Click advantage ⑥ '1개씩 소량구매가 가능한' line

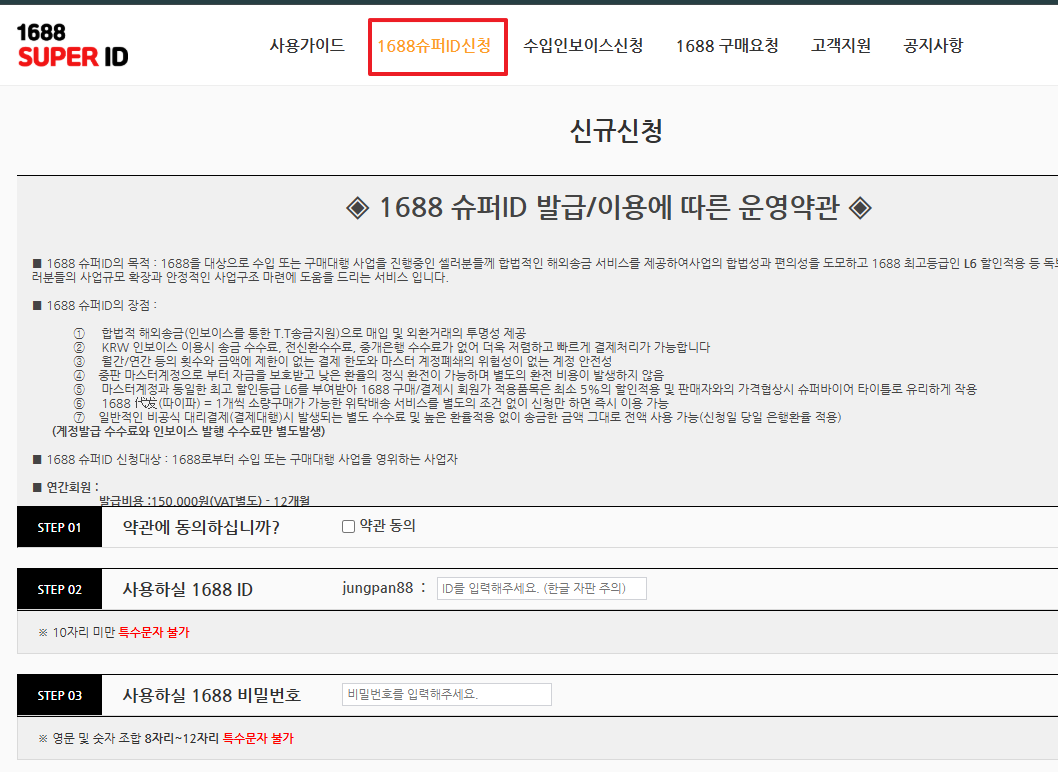[x=371, y=403]
